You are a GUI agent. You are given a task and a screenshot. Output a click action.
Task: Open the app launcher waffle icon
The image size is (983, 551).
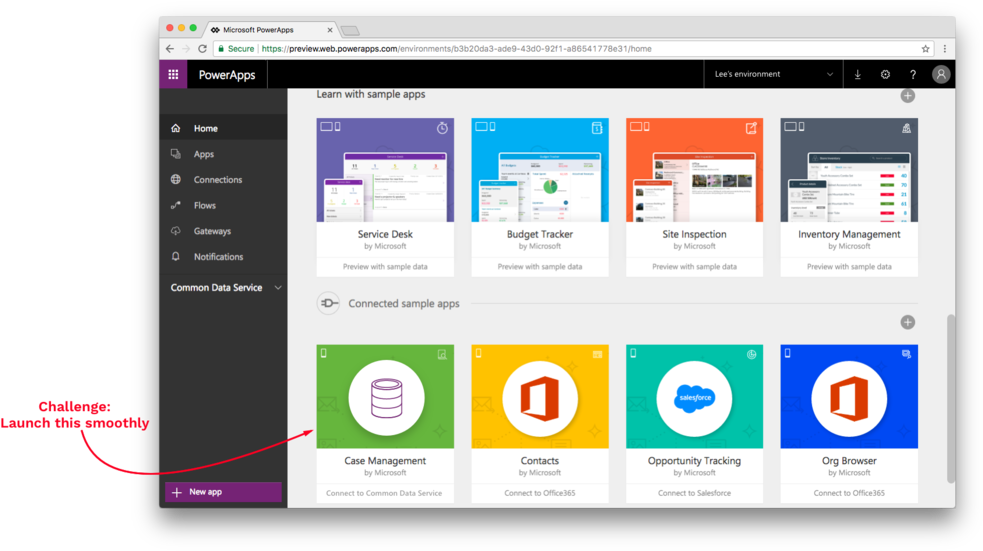tap(173, 74)
